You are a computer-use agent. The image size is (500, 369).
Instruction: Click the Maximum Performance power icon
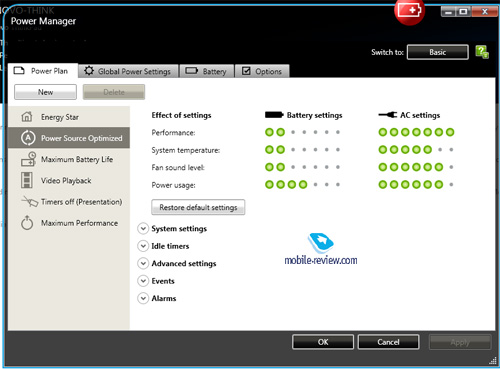[27, 223]
